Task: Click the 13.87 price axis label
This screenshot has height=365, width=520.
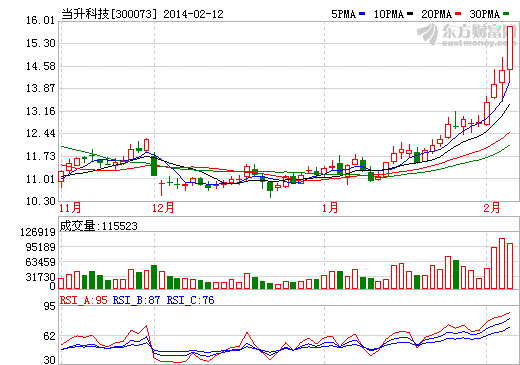Action: pos(40,88)
